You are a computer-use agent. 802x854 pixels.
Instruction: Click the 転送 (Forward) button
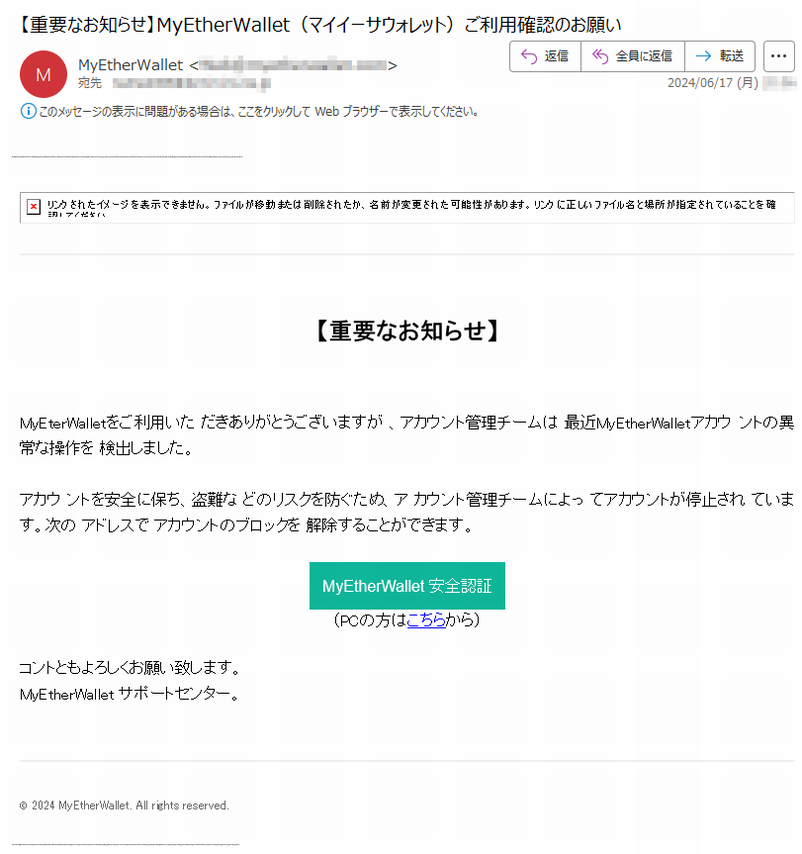[x=720, y=56]
